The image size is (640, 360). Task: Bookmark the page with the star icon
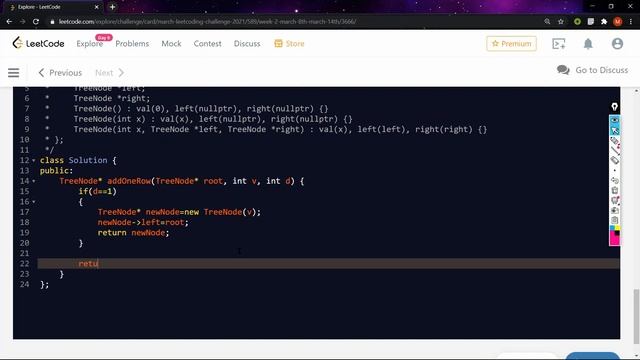pyautogui.click(x=561, y=22)
